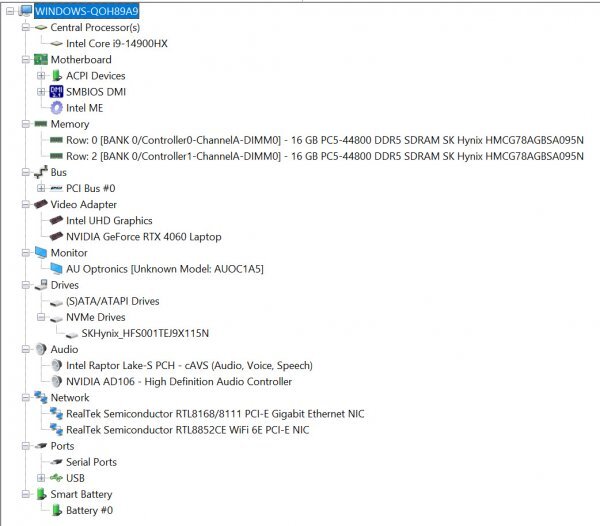Click the display icon beside AU Optronics

(56, 269)
